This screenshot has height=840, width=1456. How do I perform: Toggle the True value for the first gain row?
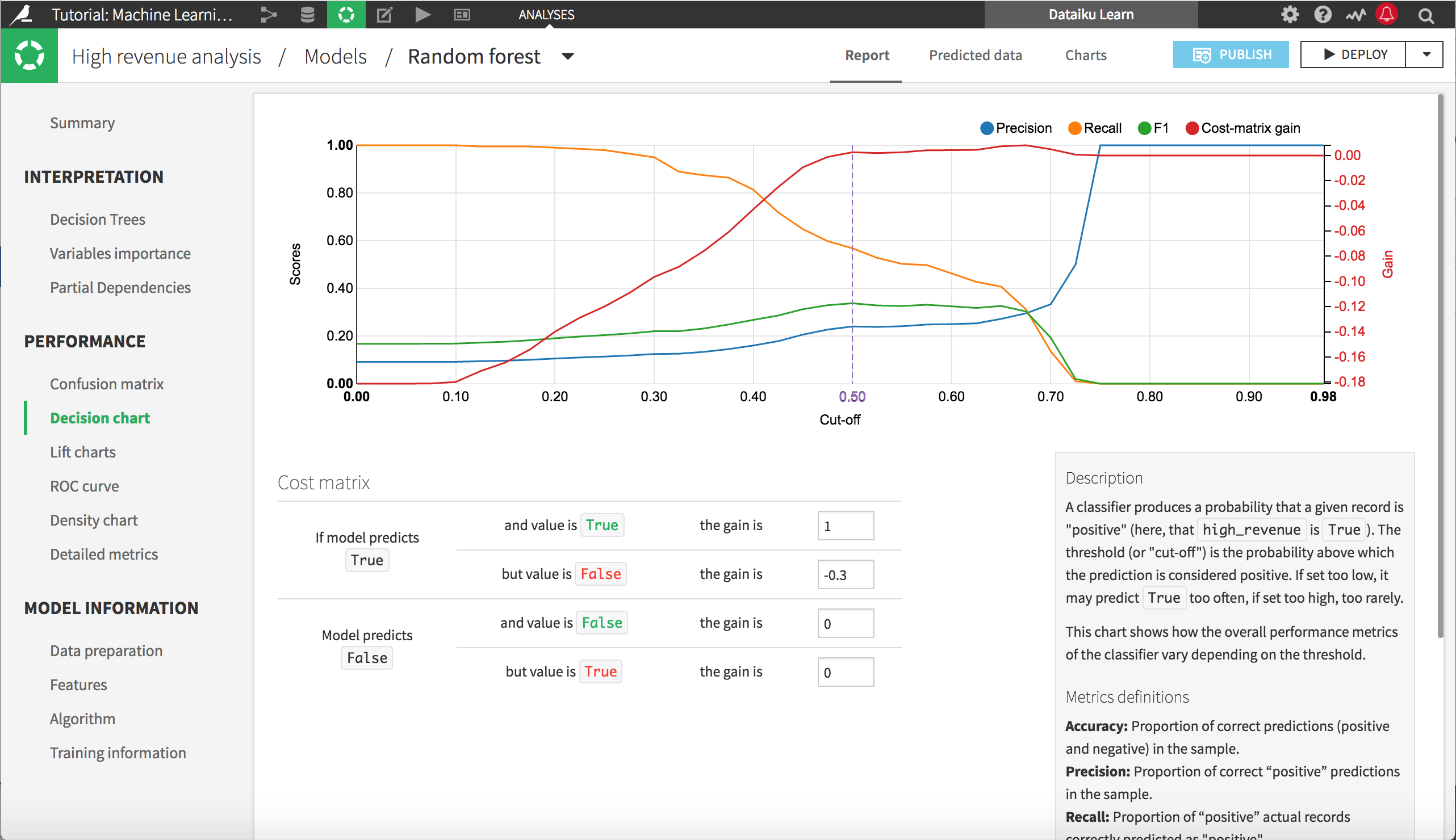tap(602, 525)
